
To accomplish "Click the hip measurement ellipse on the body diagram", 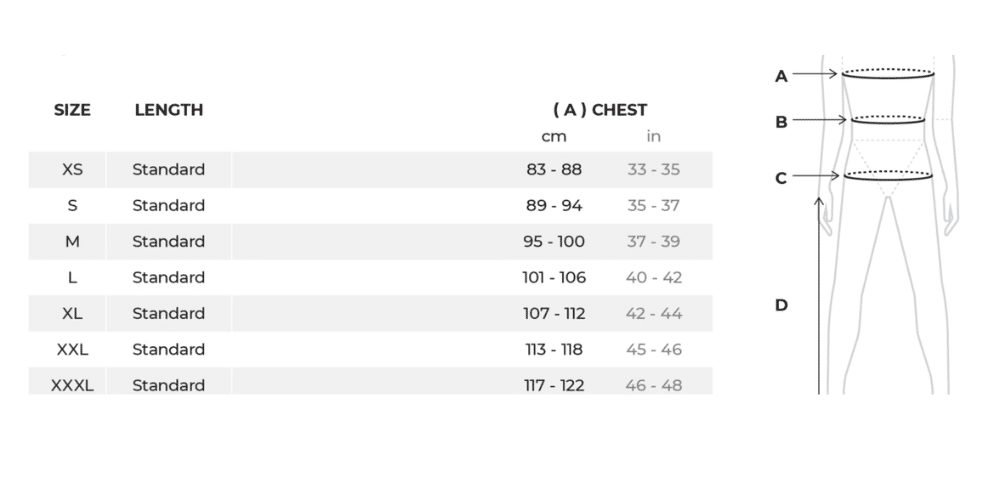I will (x=888, y=177).
